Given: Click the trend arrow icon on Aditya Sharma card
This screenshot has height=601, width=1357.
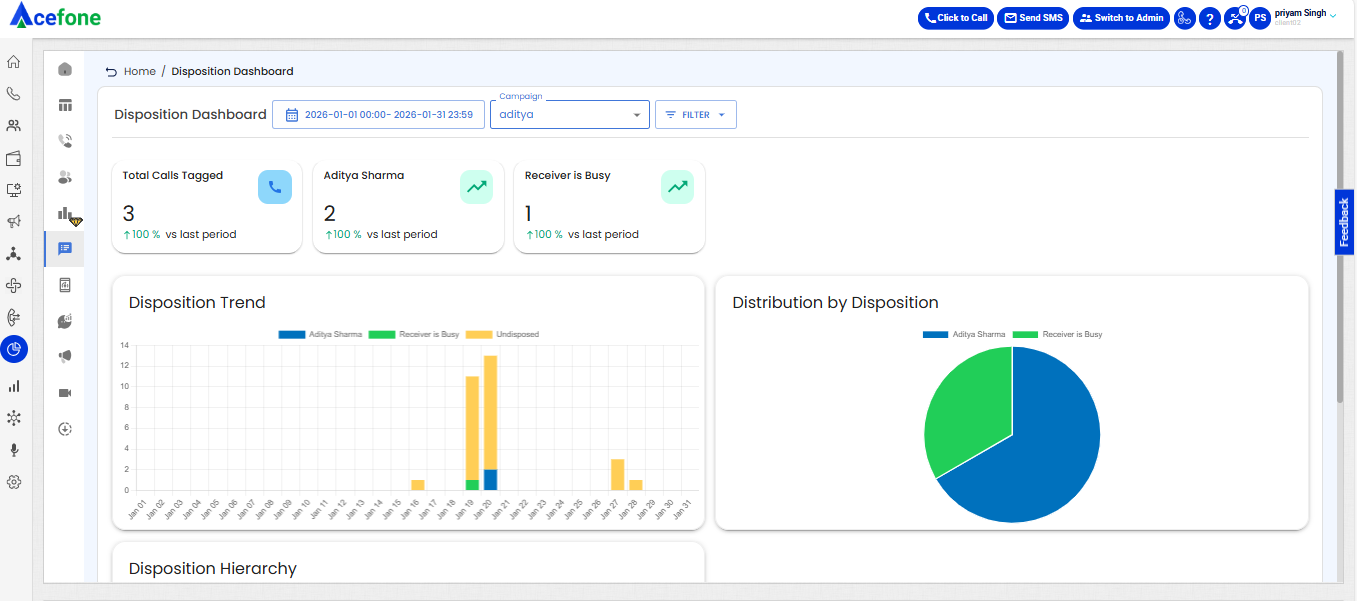Looking at the screenshot, I should [x=476, y=187].
